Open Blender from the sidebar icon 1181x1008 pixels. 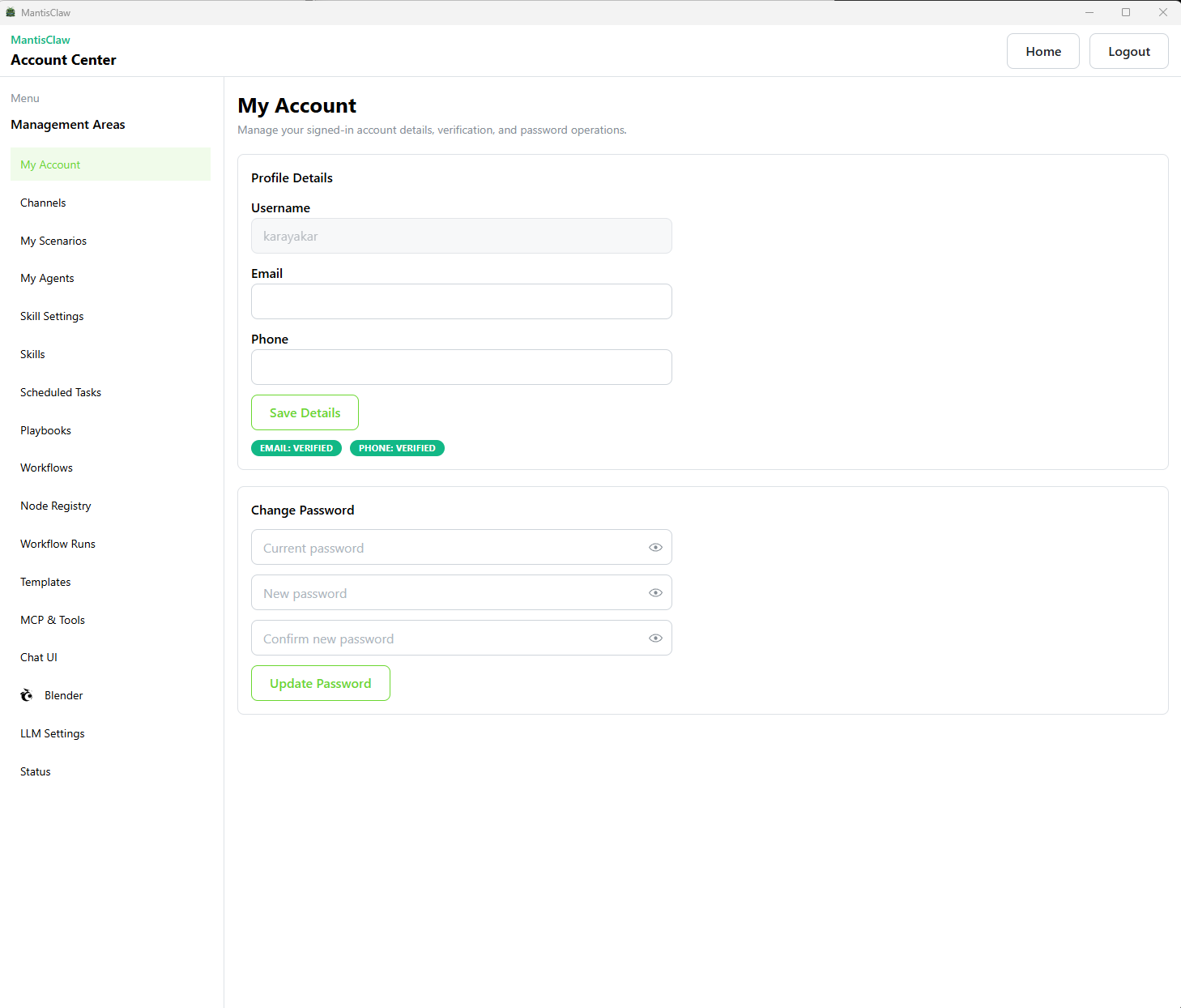tap(27, 695)
